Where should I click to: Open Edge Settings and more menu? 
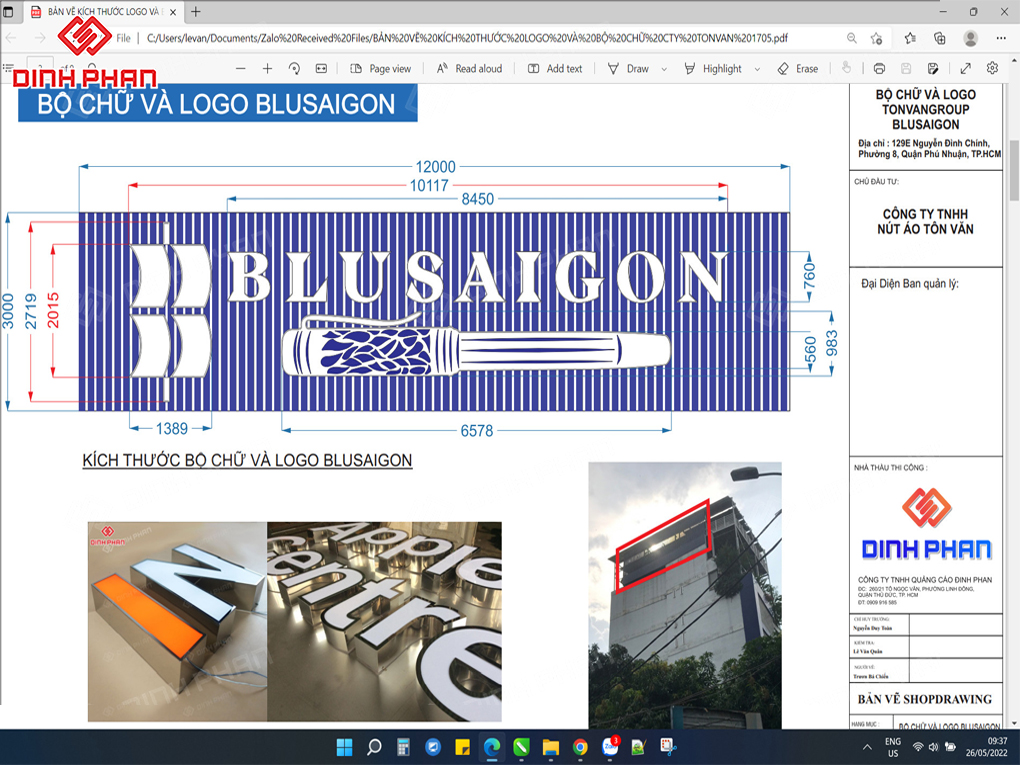[x=1001, y=38]
